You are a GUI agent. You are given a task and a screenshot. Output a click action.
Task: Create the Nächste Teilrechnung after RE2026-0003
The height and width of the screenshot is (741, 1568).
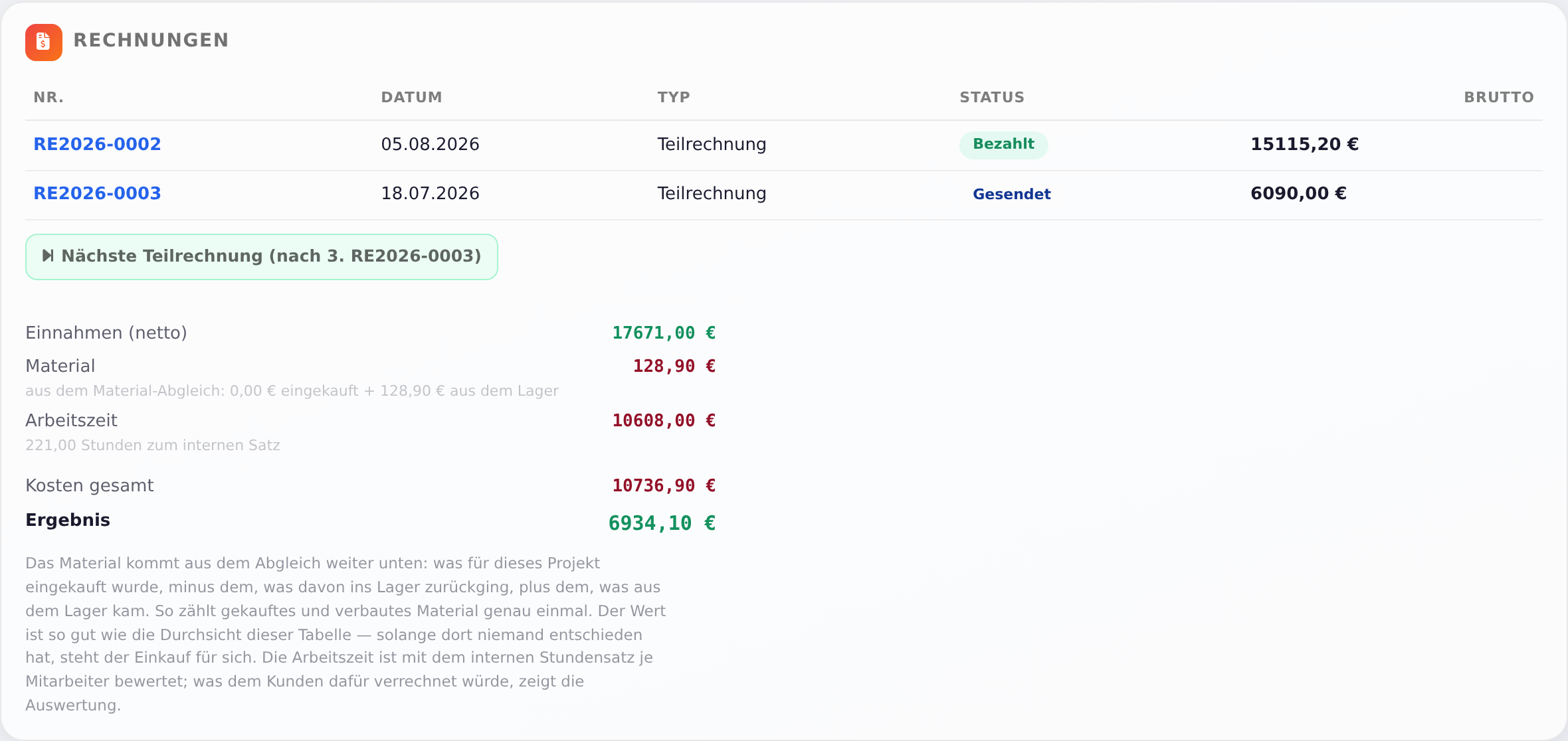[x=261, y=256]
